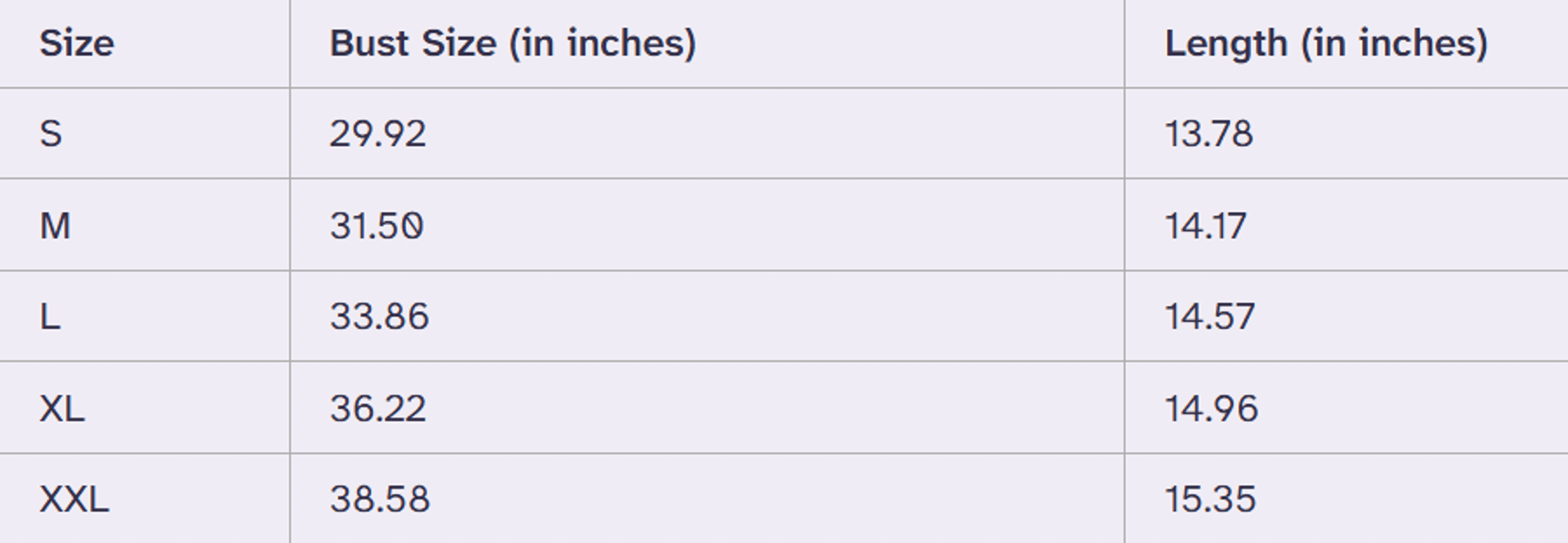
Task: Click empty space in the S bust cell
Action: click(x=773, y=134)
